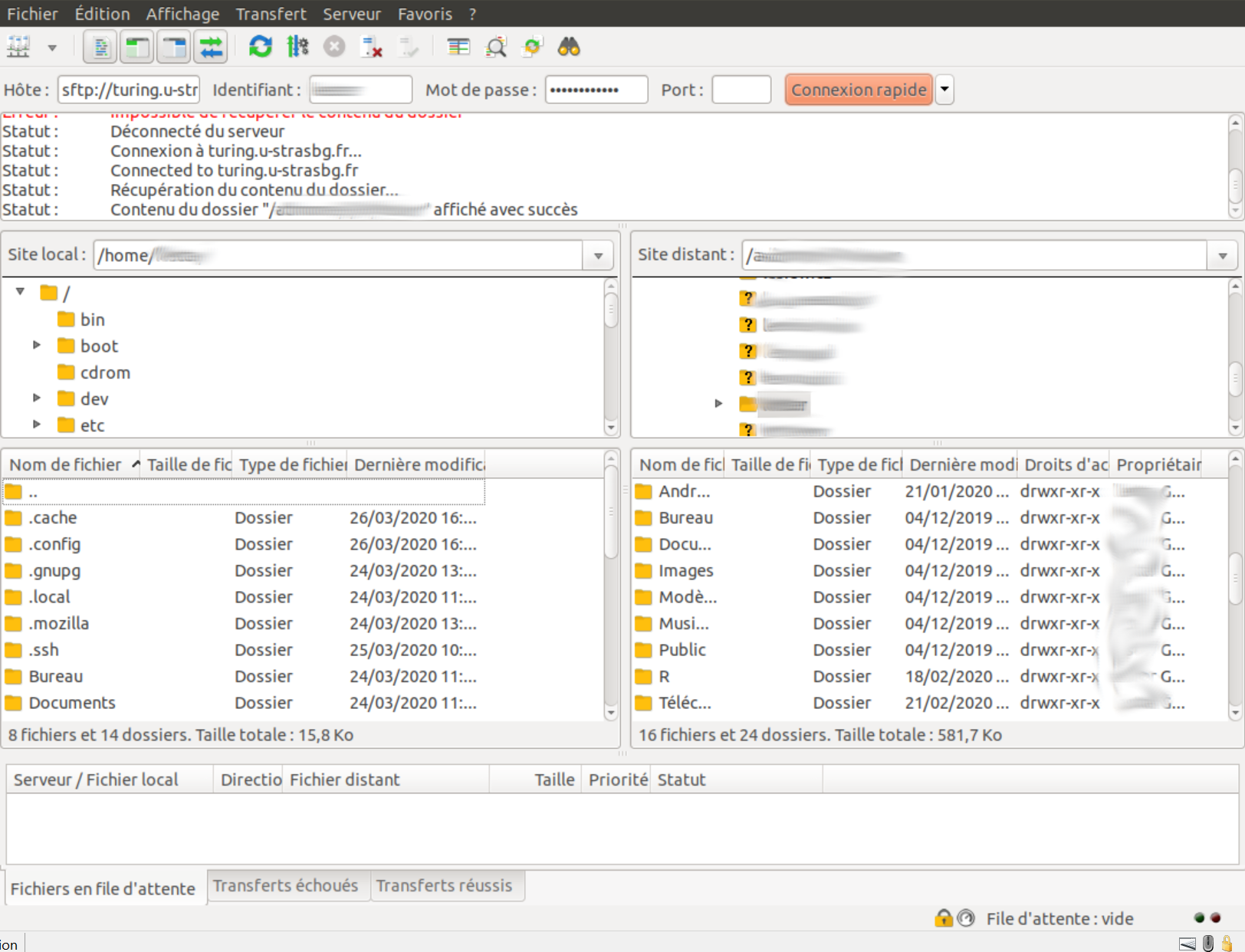Toggle the transfer queue display
The width and height of the screenshot is (1245, 952).
(x=212, y=48)
